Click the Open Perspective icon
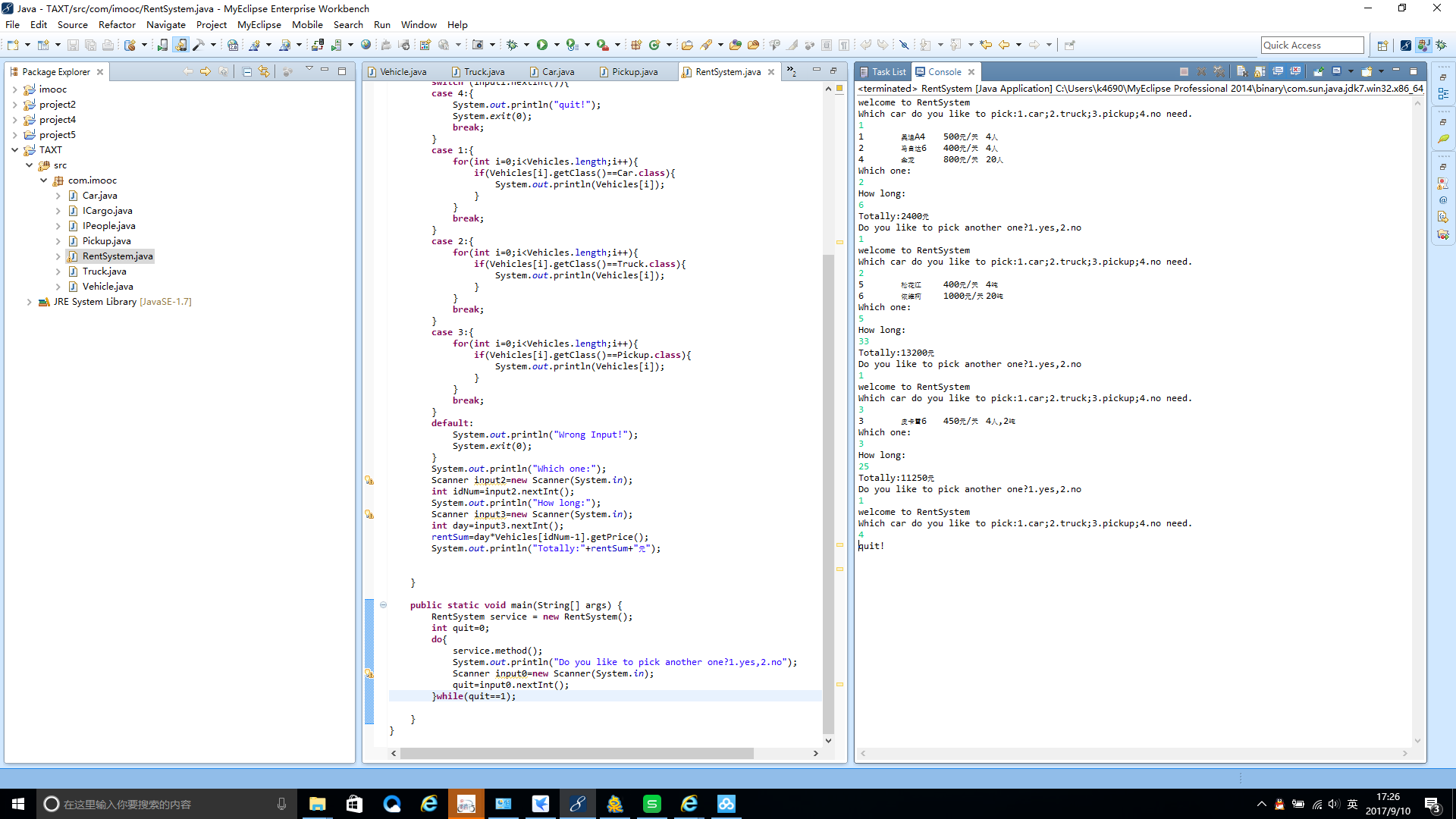Image resolution: width=1456 pixels, height=819 pixels. click(1382, 45)
